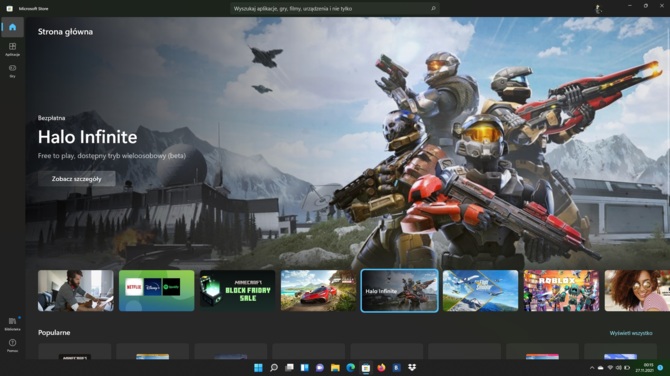Launch Firefox from taskbar
The height and width of the screenshot is (376, 670).
[381, 367]
